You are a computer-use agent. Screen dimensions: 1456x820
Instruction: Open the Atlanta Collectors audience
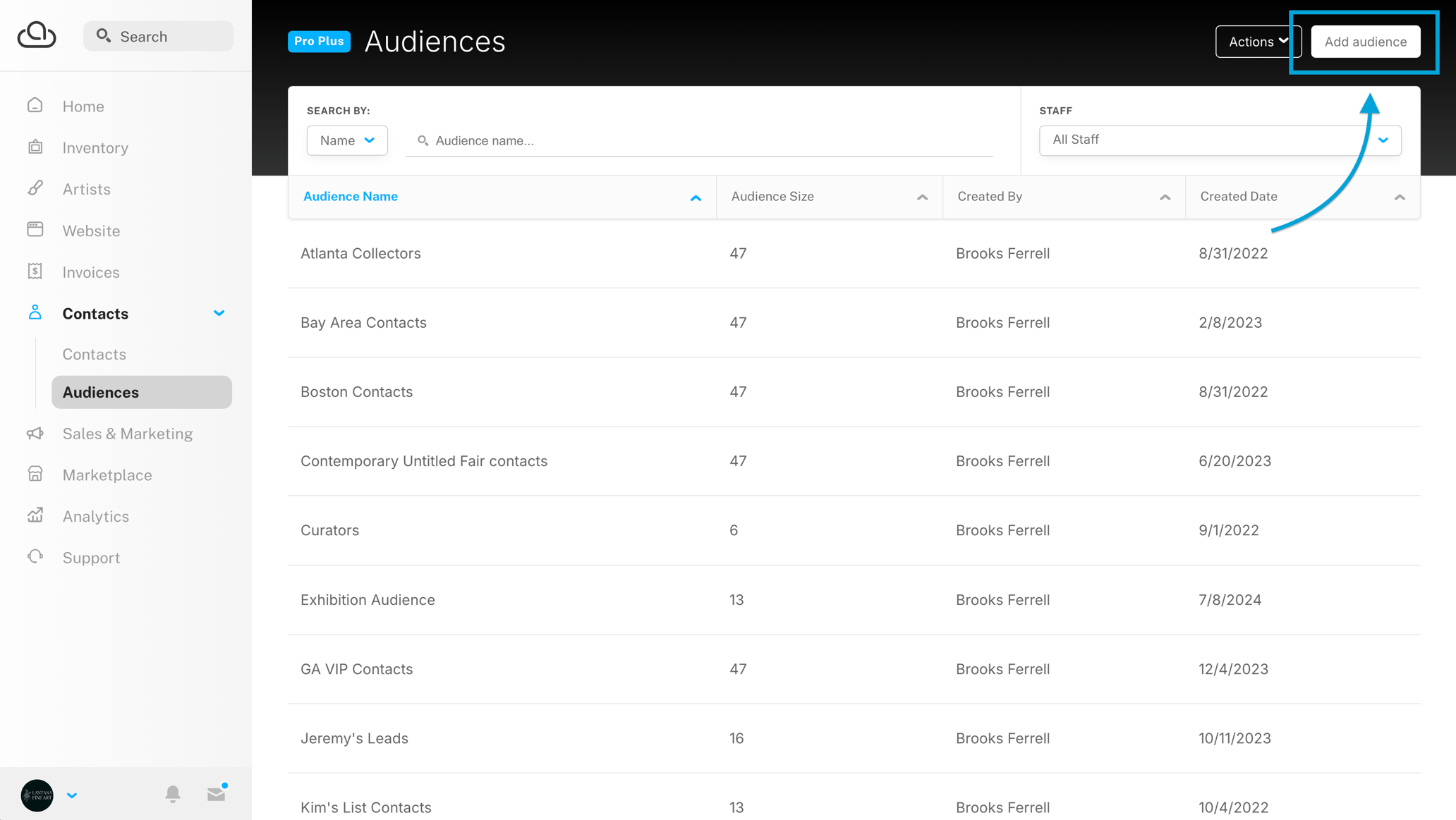coord(360,253)
